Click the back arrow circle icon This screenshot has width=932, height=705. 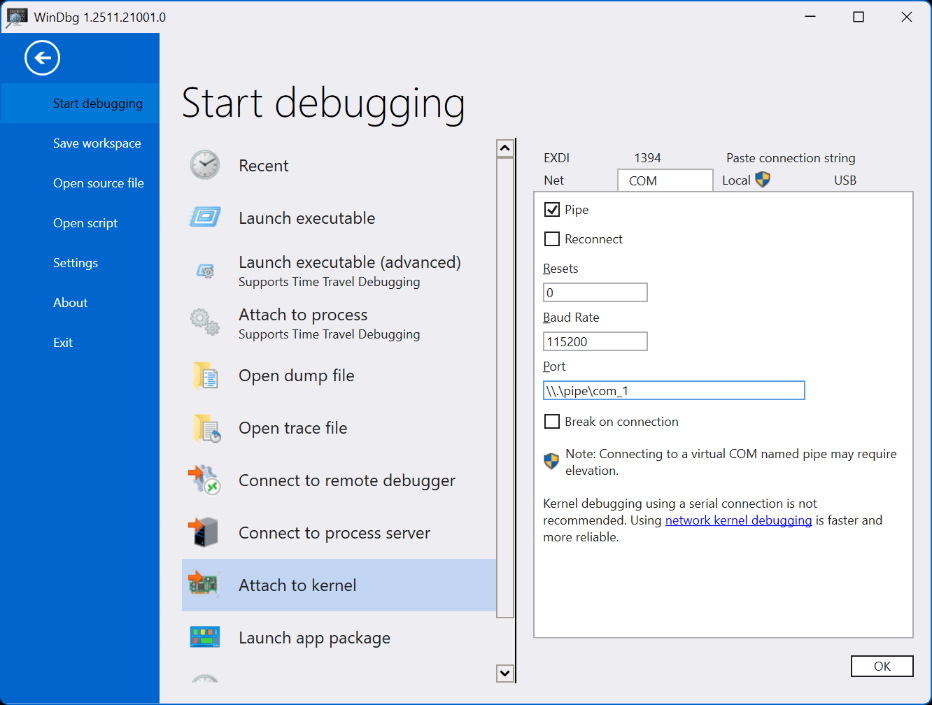point(42,58)
